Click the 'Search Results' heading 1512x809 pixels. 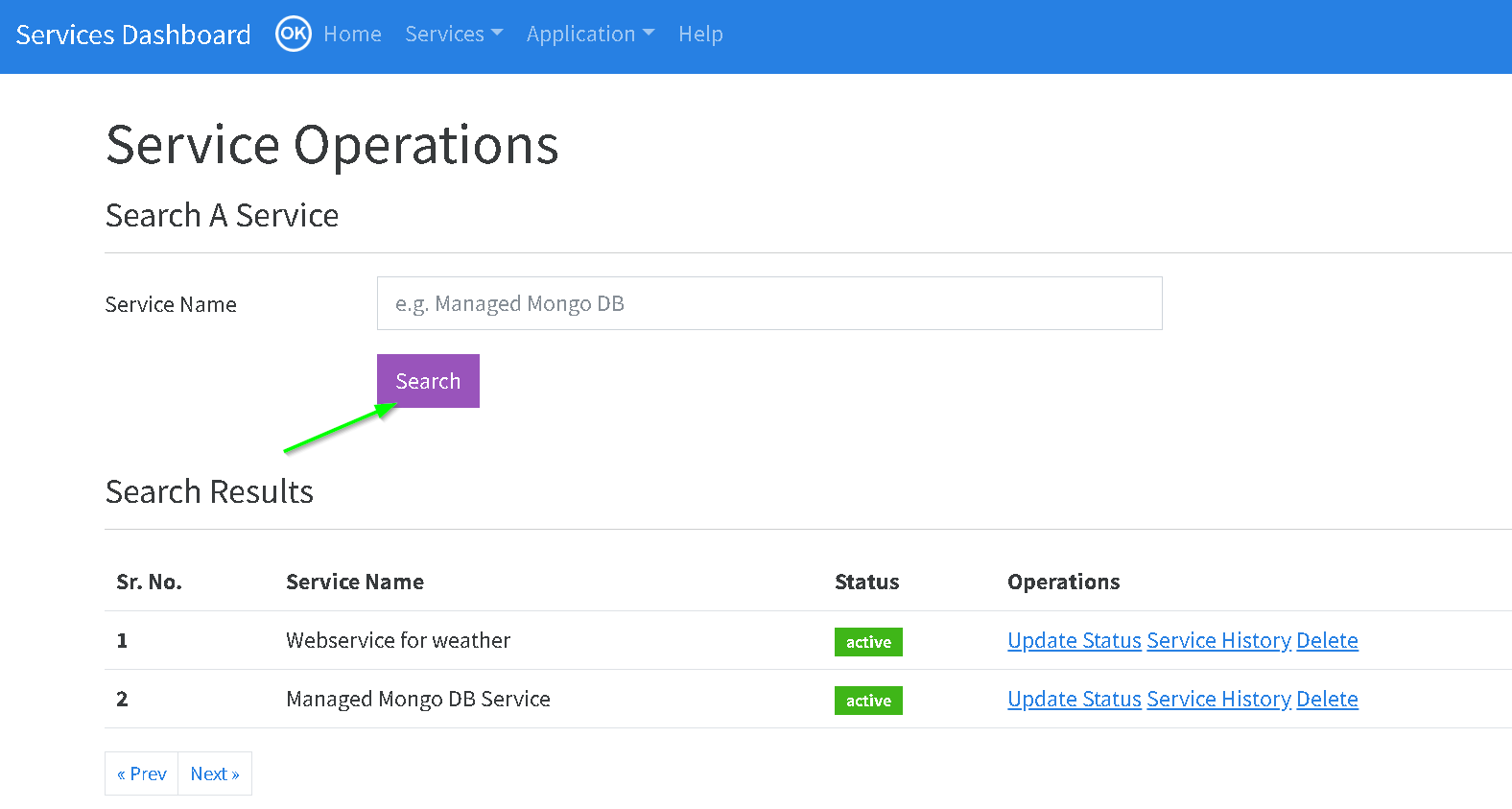tap(209, 491)
